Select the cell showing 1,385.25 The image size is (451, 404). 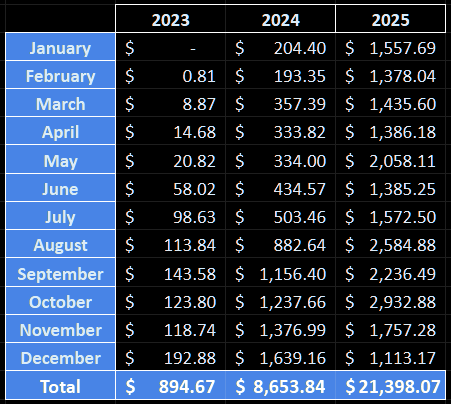(x=390, y=188)
